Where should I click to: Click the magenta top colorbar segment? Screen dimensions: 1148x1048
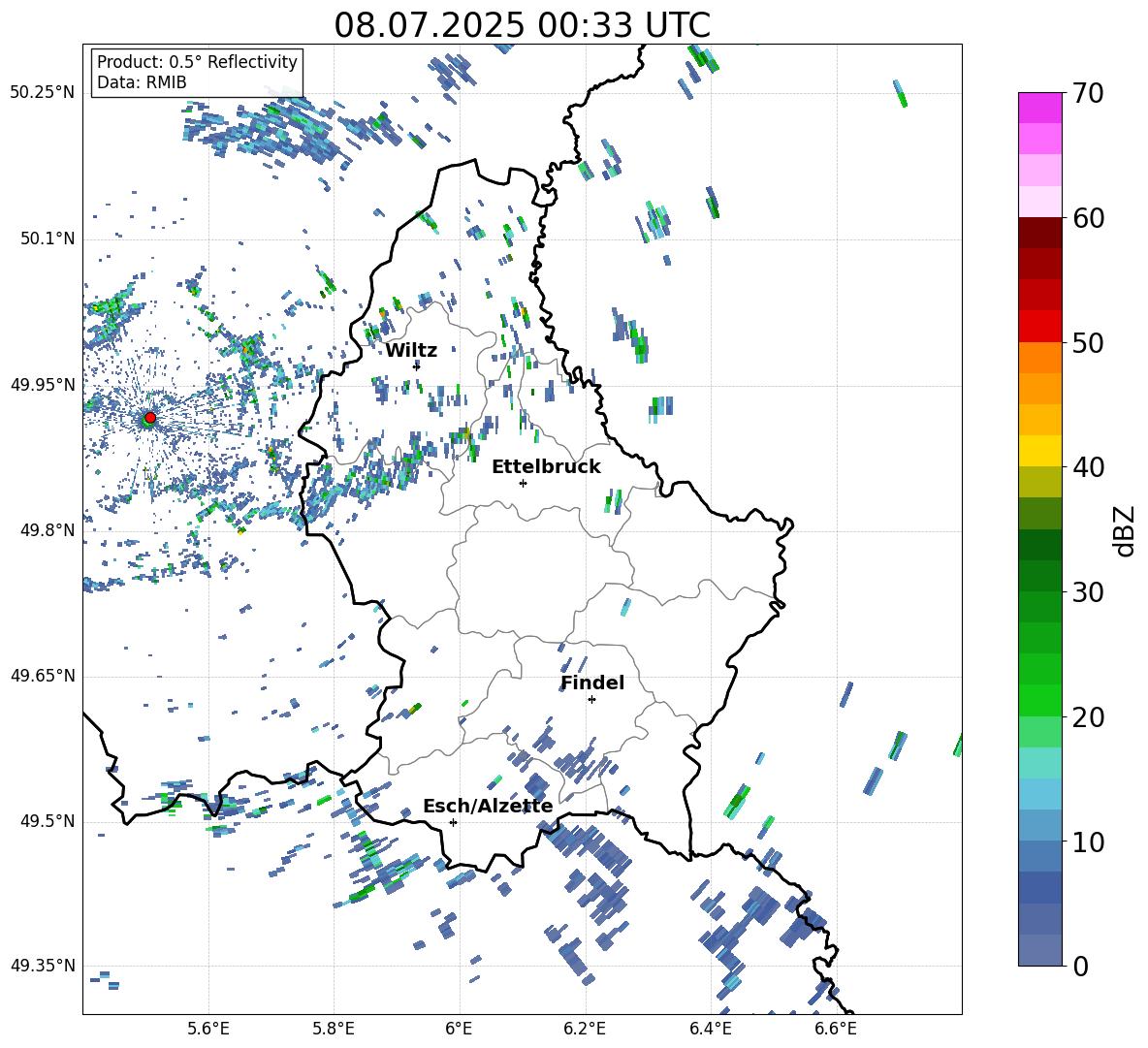click(x=1039, y=109)
